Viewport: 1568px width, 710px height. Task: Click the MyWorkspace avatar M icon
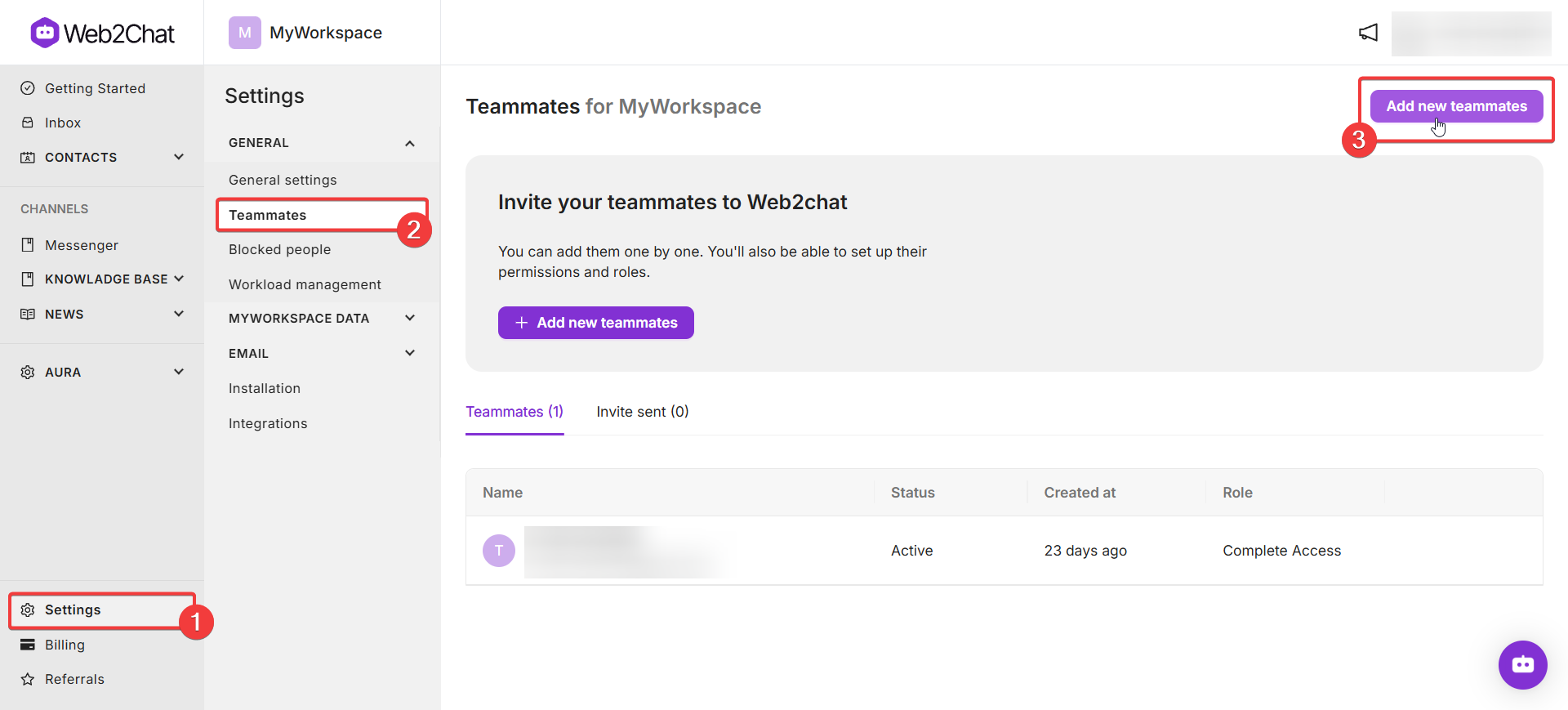244,33
